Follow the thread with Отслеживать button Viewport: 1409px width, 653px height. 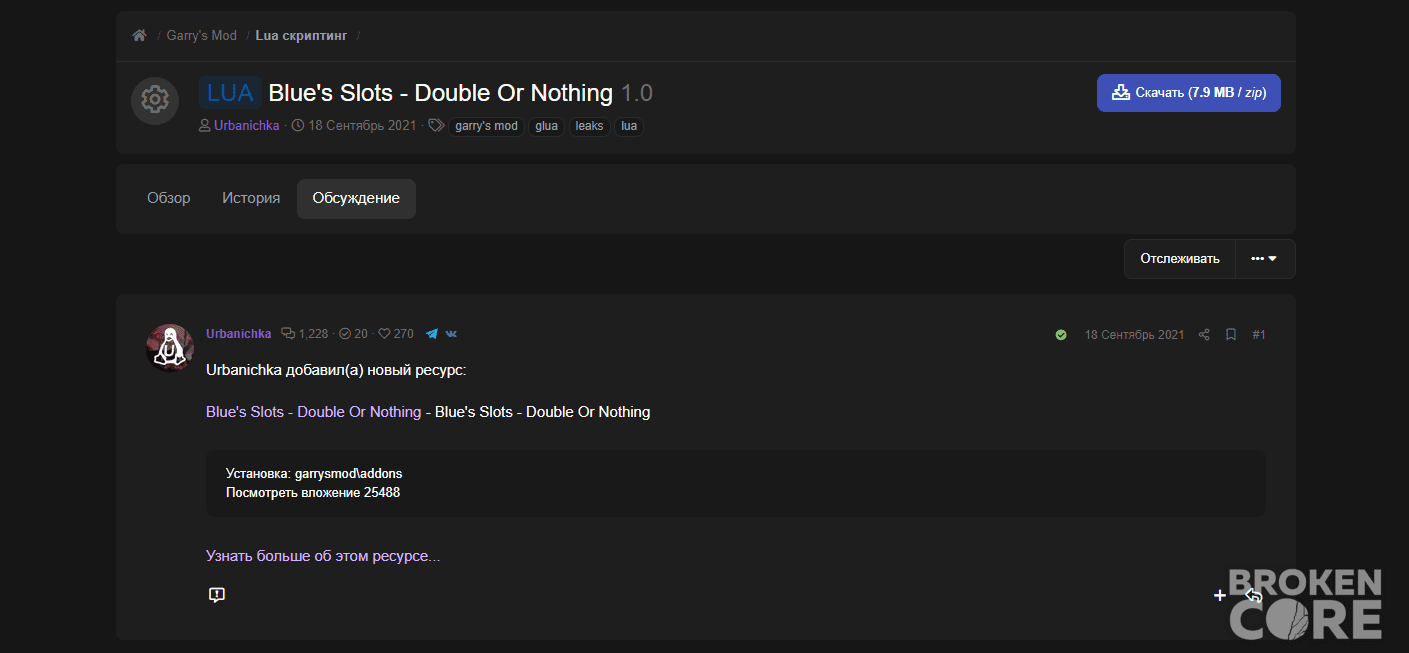pyautogui.click(x=1180, y=259)
